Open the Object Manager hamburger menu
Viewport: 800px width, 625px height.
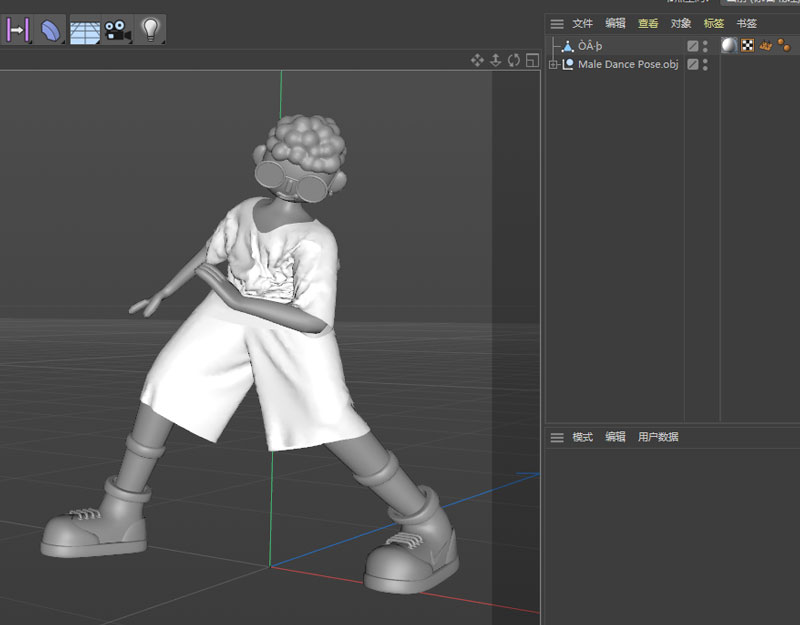point(557,23)
